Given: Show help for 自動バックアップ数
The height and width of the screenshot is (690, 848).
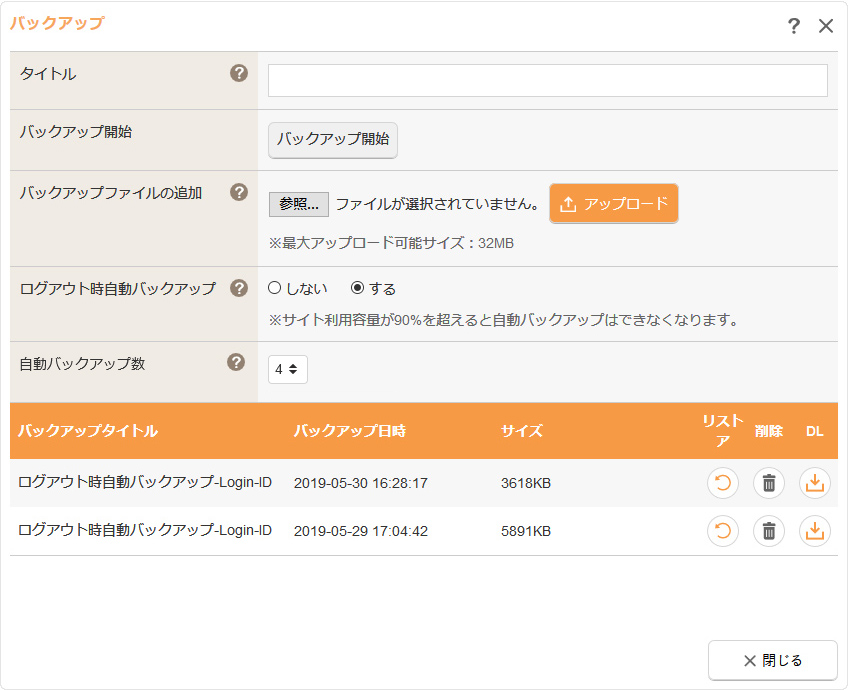Looking at the screenshot, I should [236, 362].
